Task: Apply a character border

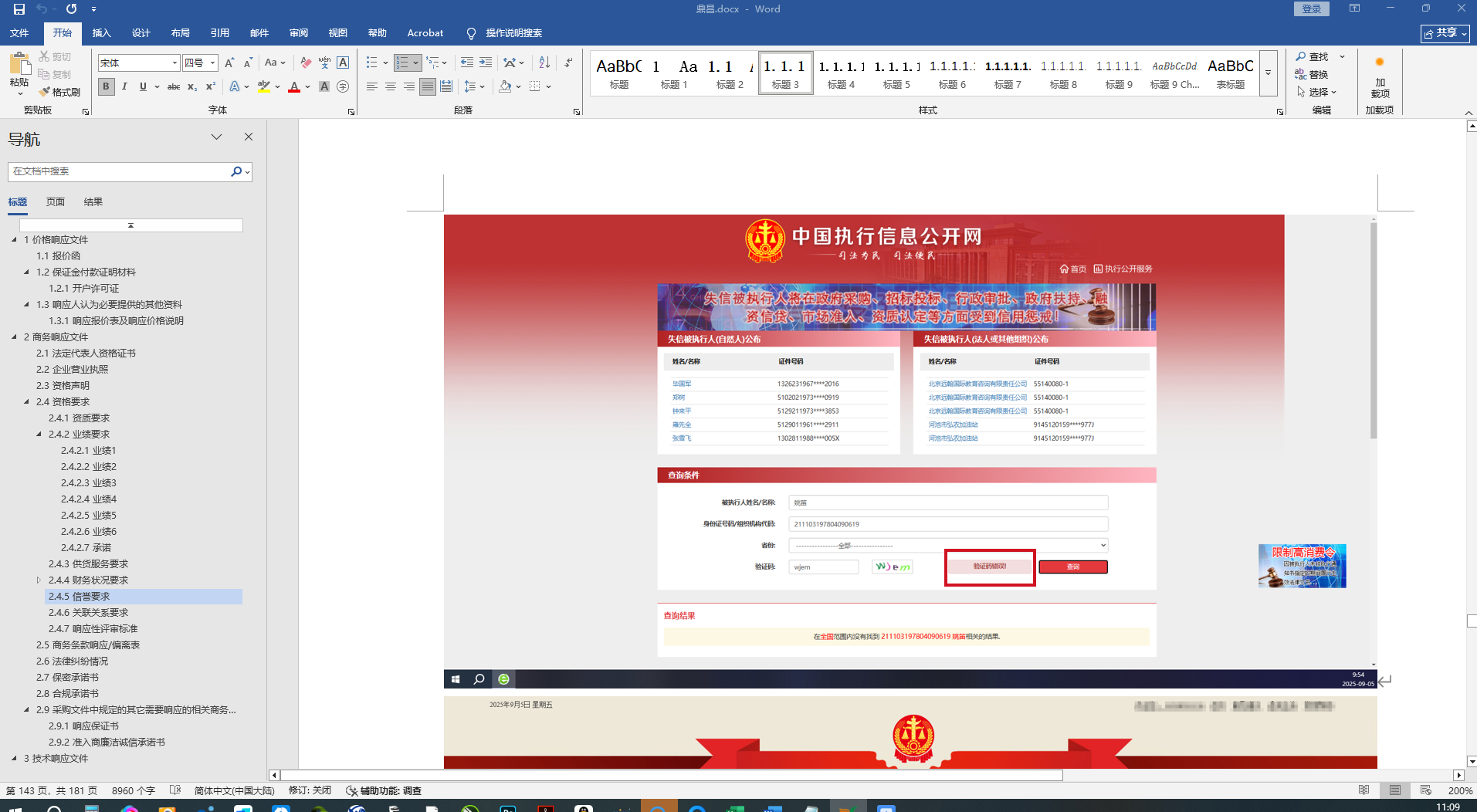Action: tap(343, 63)
